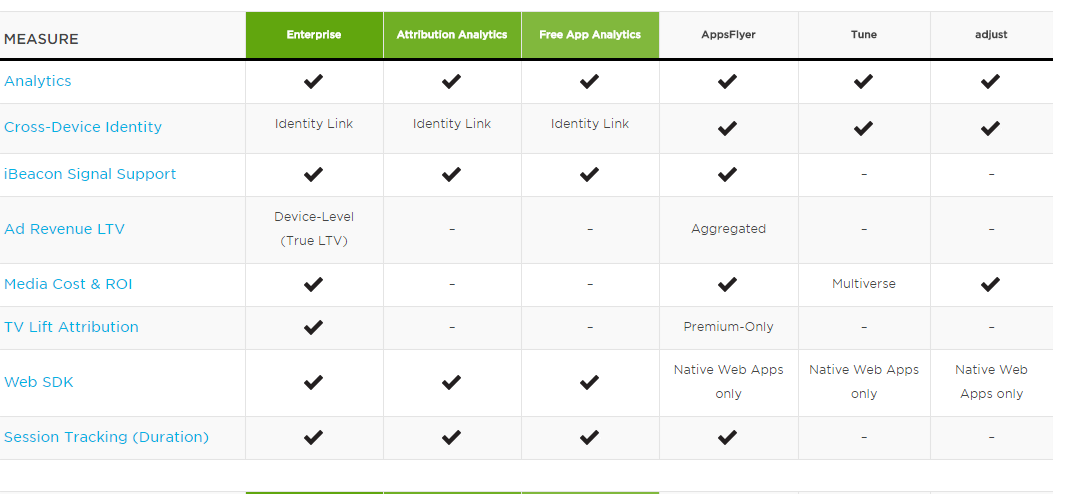
Task: Click the Tune checkmark for Cross-Device Identity
Action: (x=864, y=128)
